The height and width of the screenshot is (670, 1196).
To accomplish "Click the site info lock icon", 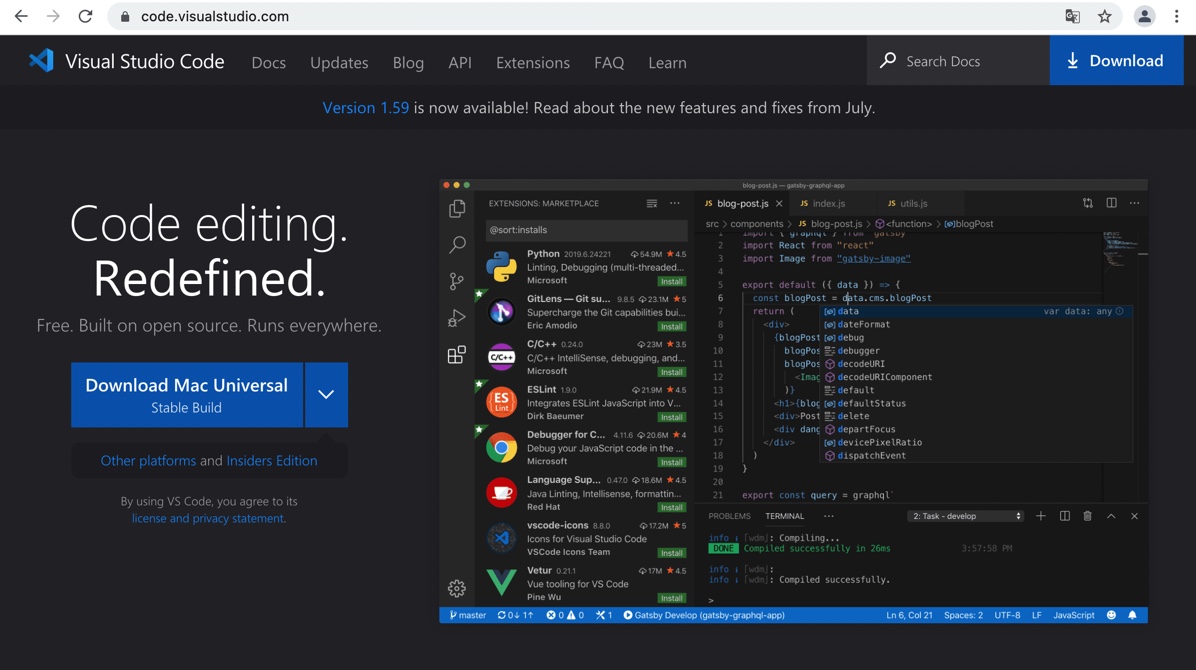I will 125,17.
